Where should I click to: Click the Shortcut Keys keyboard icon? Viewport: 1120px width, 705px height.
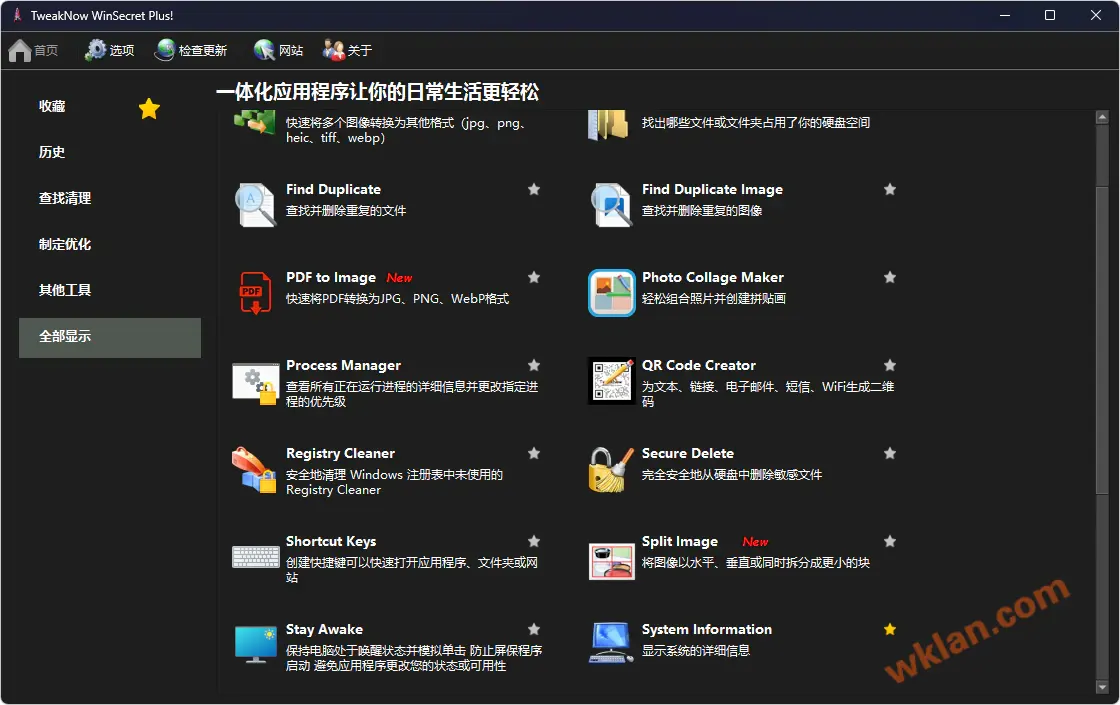(255, 556)
